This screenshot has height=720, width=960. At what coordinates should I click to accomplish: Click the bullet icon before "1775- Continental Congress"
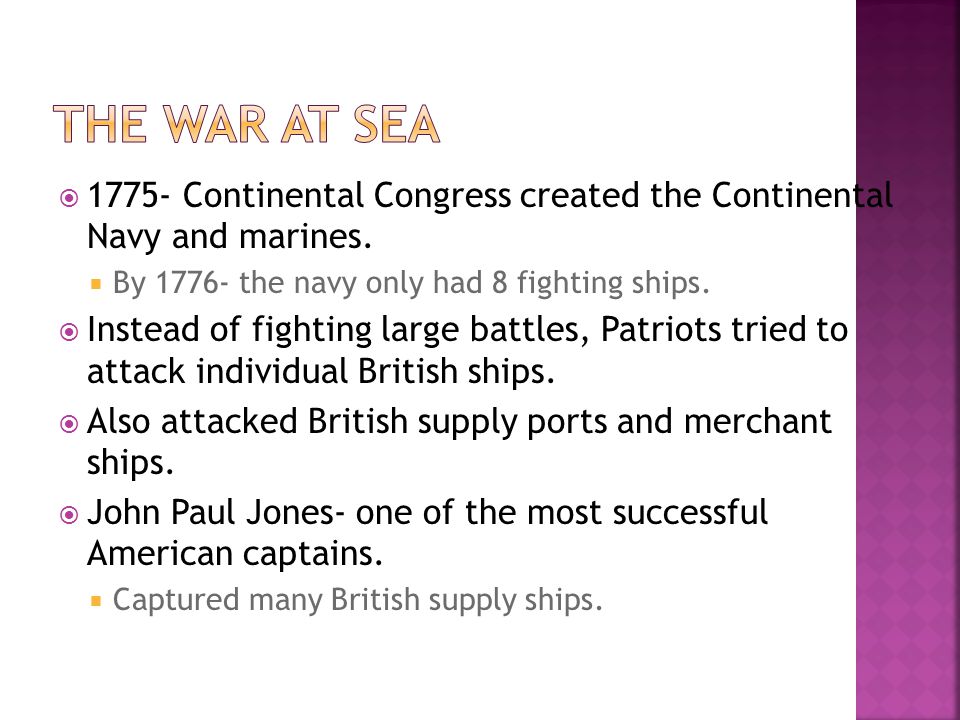point(69,198)
